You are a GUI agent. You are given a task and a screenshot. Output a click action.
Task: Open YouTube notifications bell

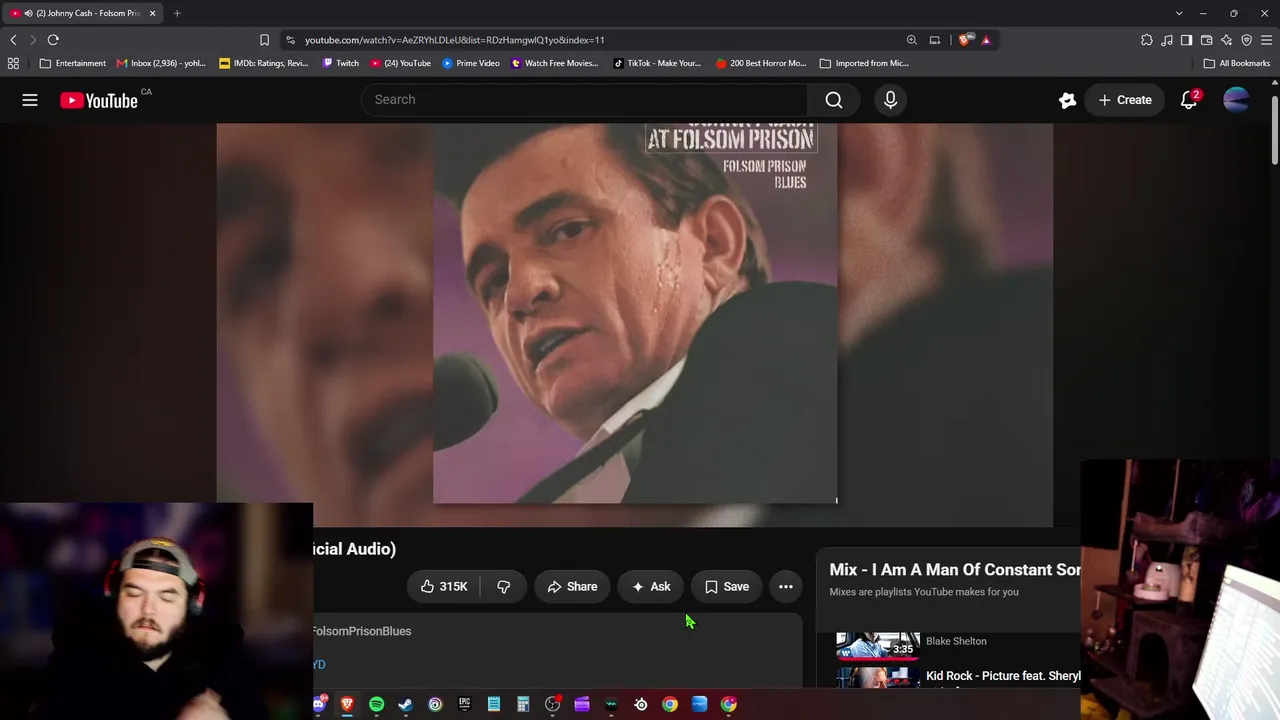(1189, 100)
